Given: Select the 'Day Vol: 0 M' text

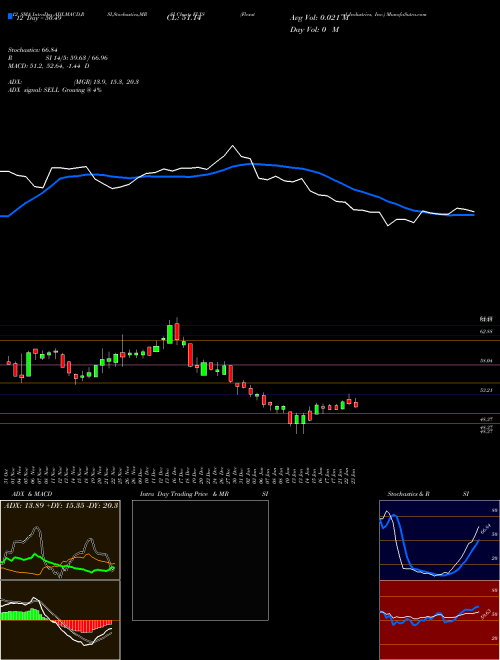Looking at the screenshot, I should click(314, 30).
